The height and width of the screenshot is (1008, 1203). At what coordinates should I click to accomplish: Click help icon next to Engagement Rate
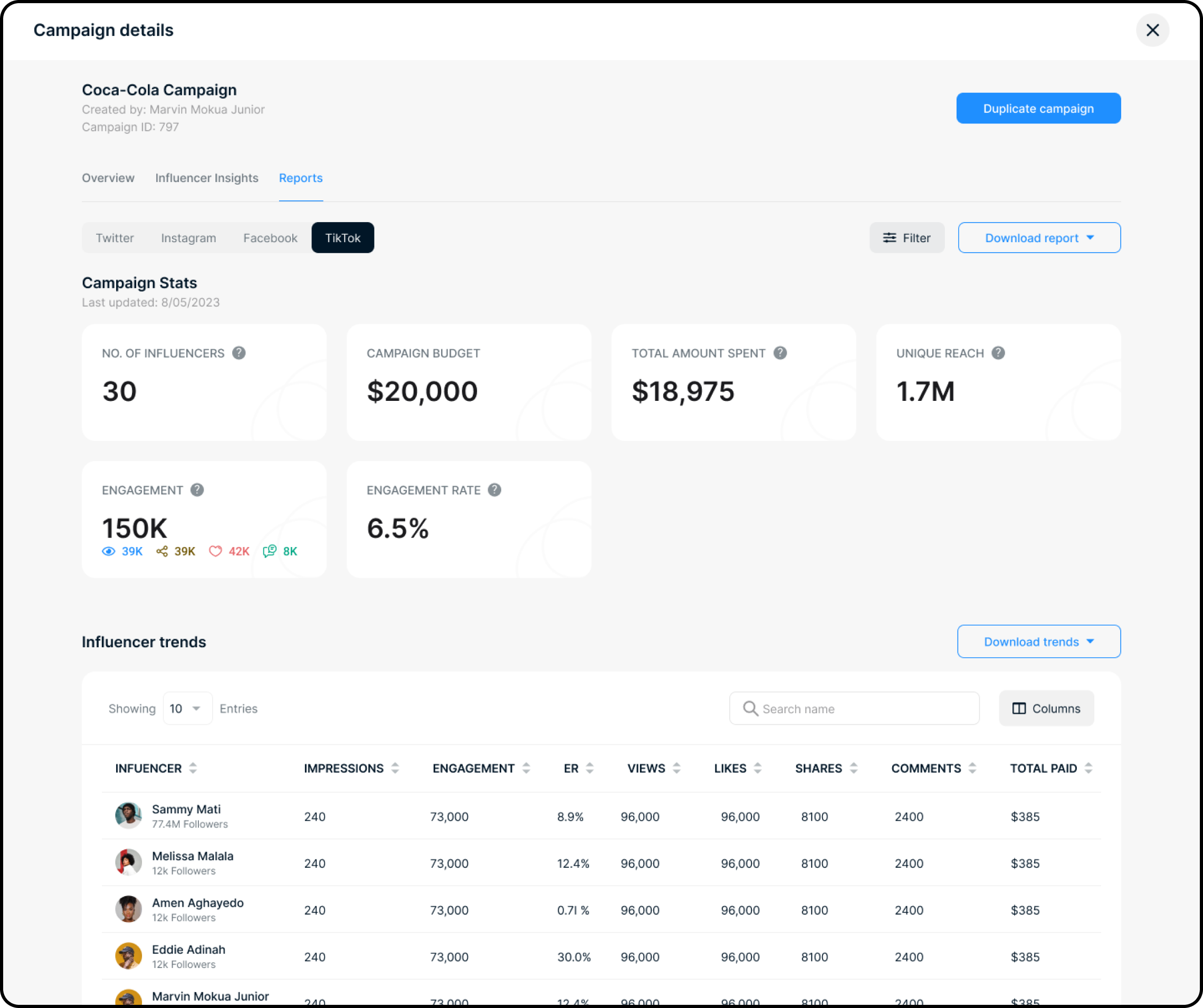click(x=494, y=489)
